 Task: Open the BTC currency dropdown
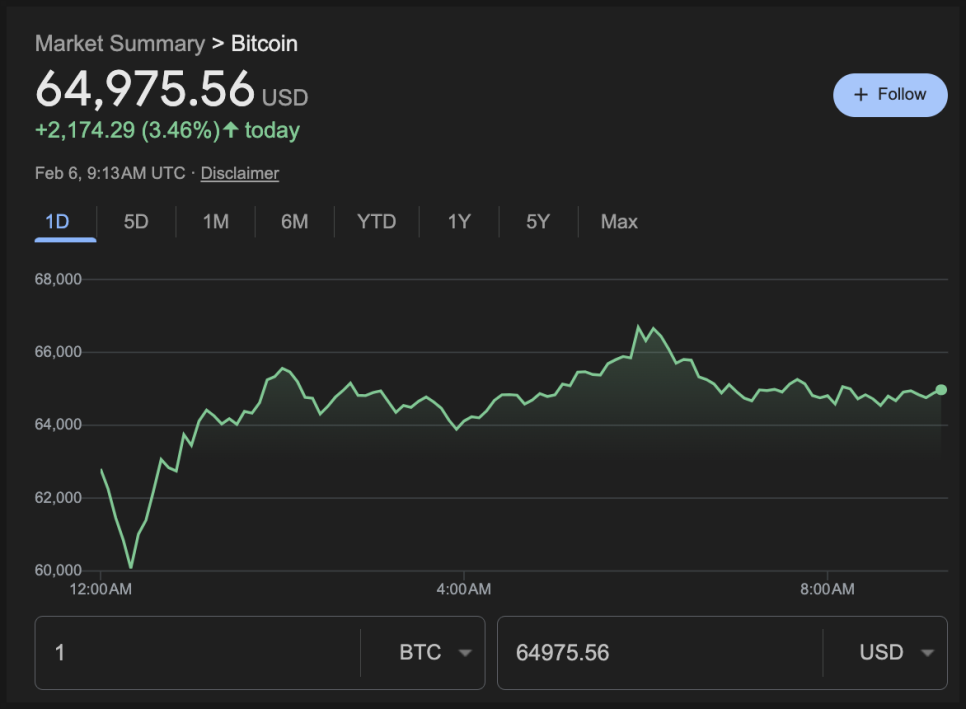[x=435, y=653]
